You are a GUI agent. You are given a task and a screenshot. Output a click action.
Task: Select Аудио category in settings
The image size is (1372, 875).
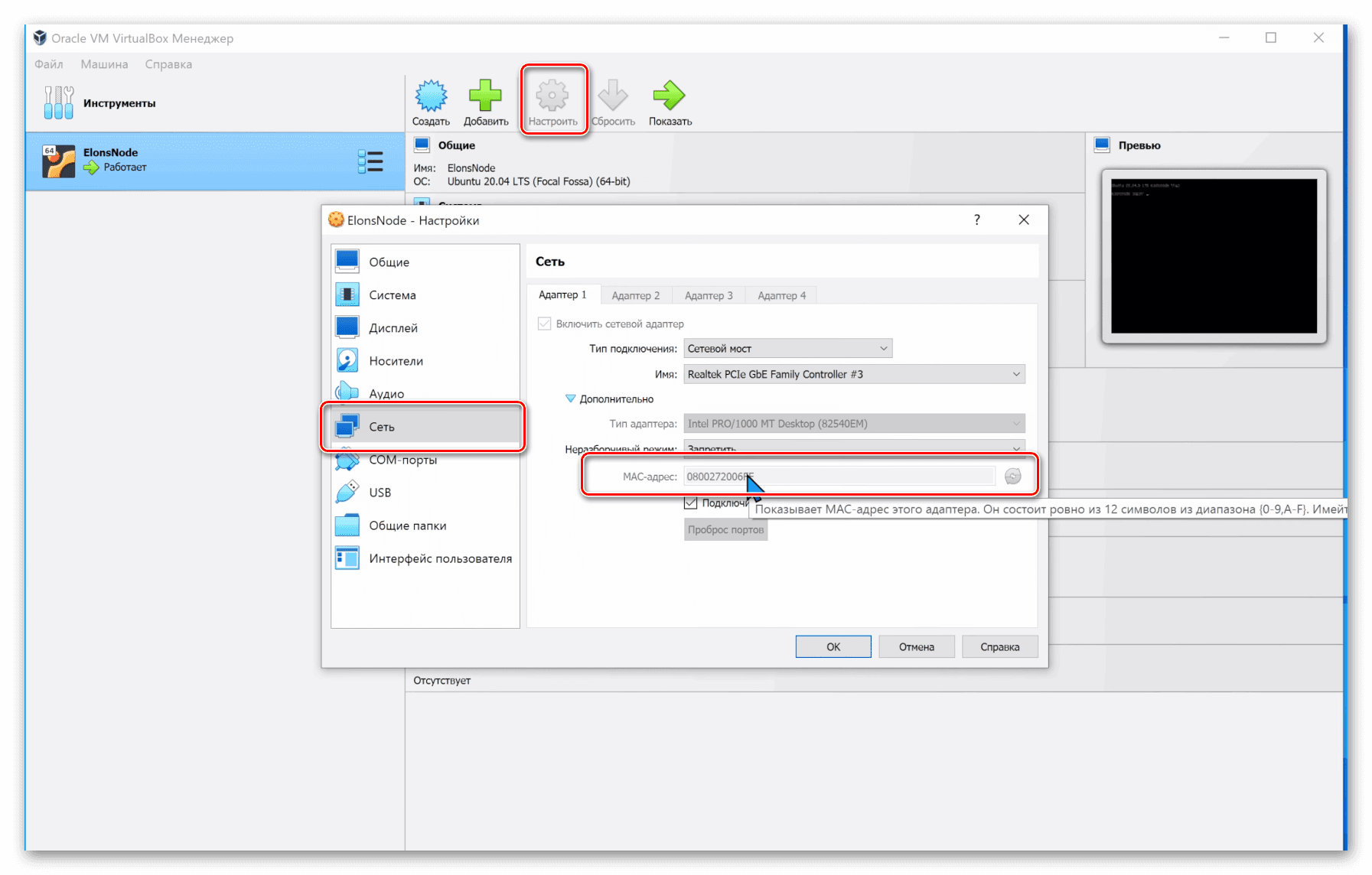coord(425,393)
